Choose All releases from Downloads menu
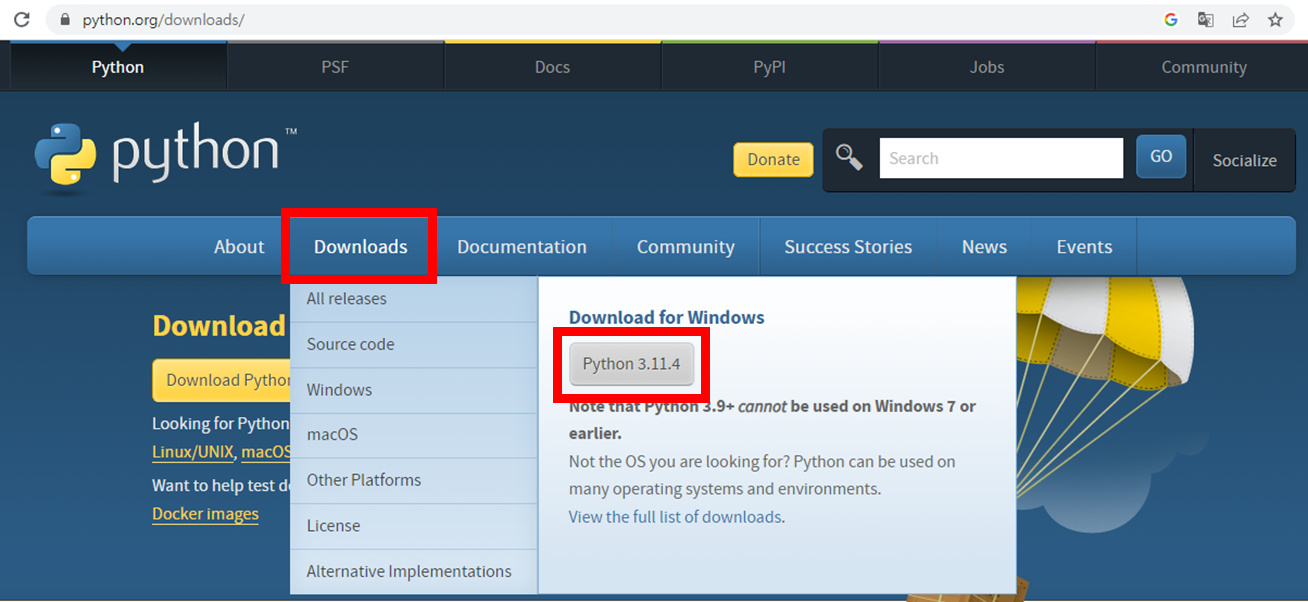 click(414, 299)
